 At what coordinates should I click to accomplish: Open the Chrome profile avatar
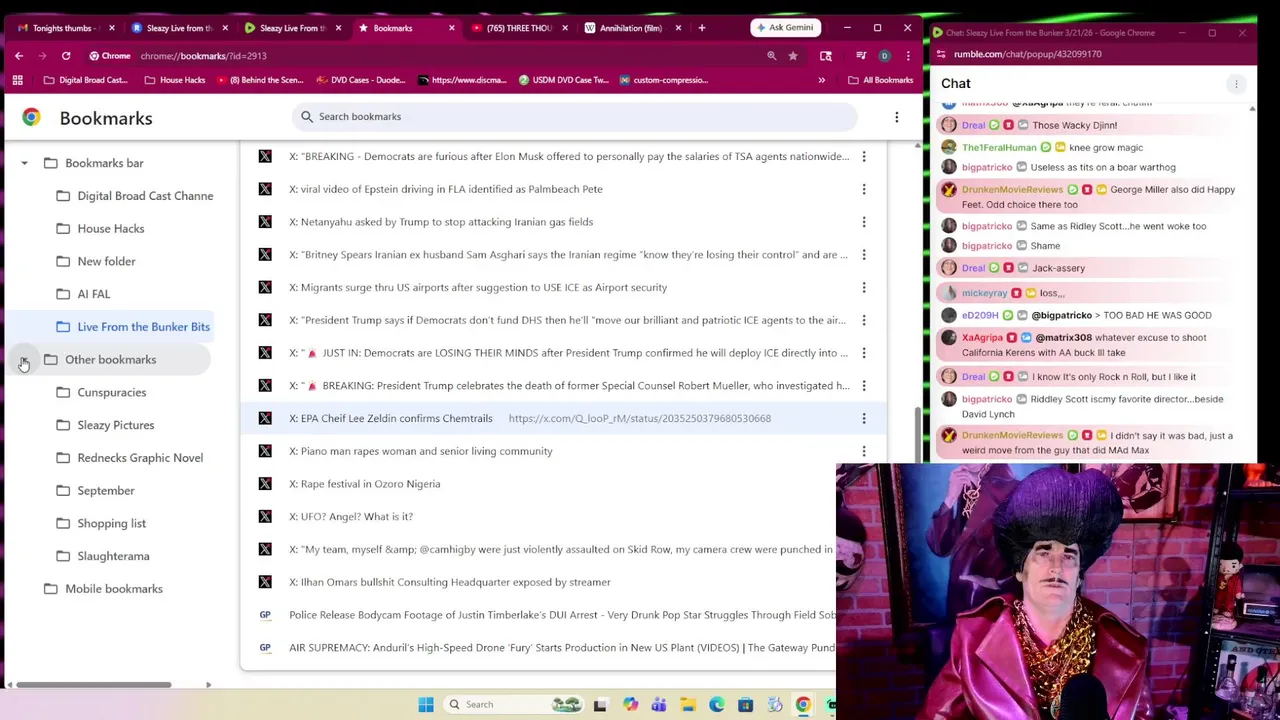pyautogui.click(x=884, y=56)
